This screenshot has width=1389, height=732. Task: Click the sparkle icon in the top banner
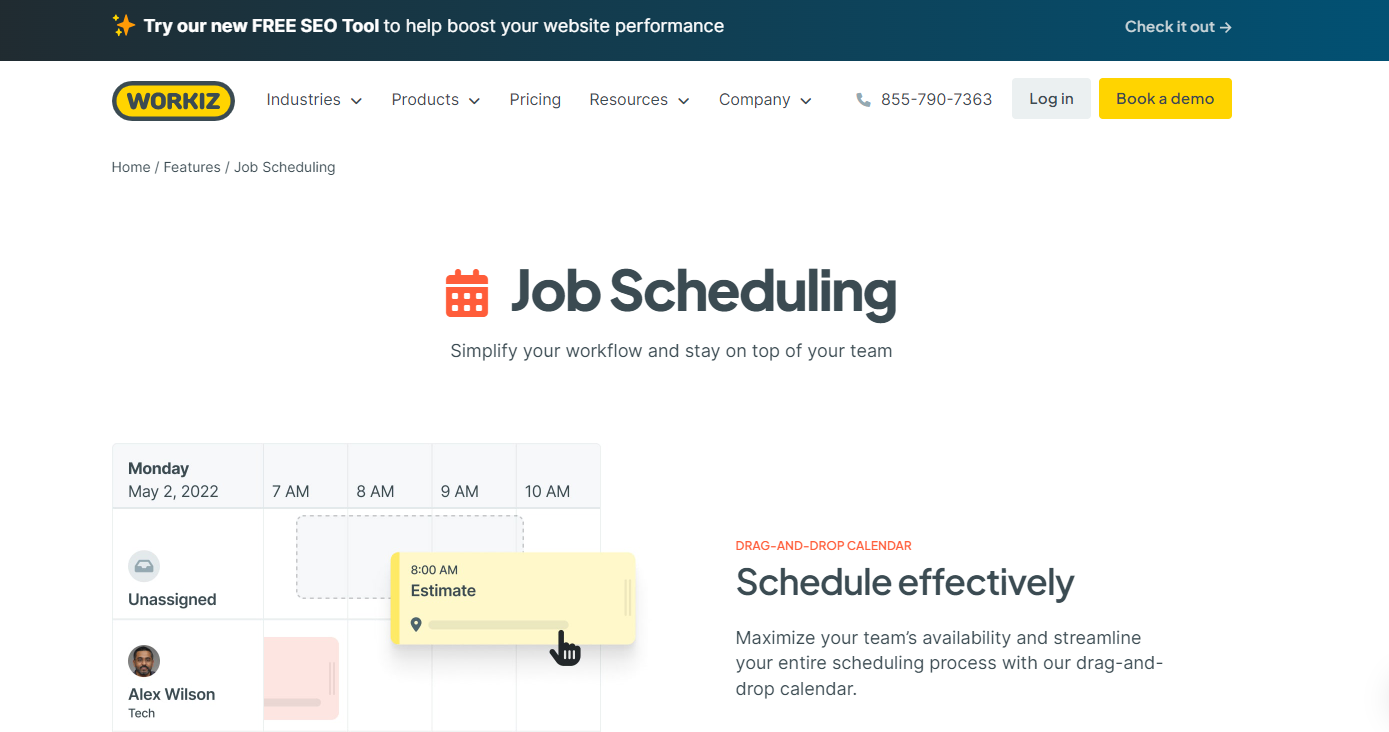coord(122,25)
